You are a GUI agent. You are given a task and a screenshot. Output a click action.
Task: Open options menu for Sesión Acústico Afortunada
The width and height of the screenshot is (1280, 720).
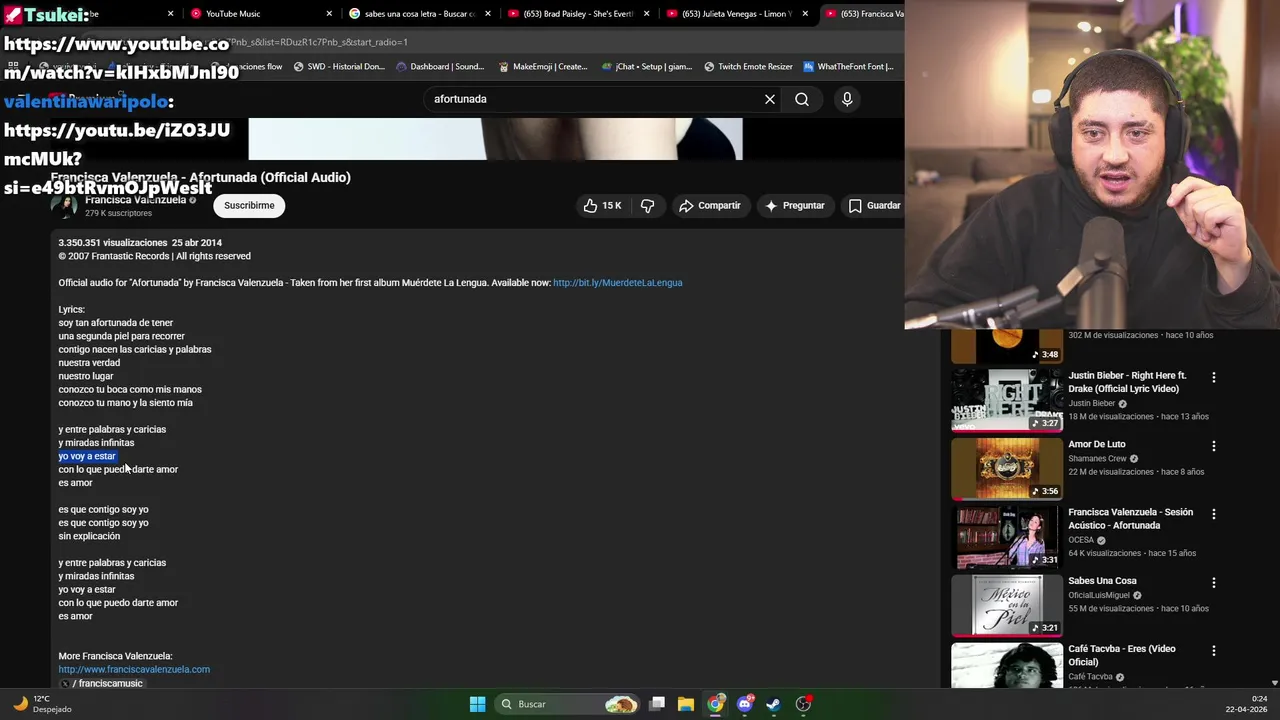(x=1214, y=514)
